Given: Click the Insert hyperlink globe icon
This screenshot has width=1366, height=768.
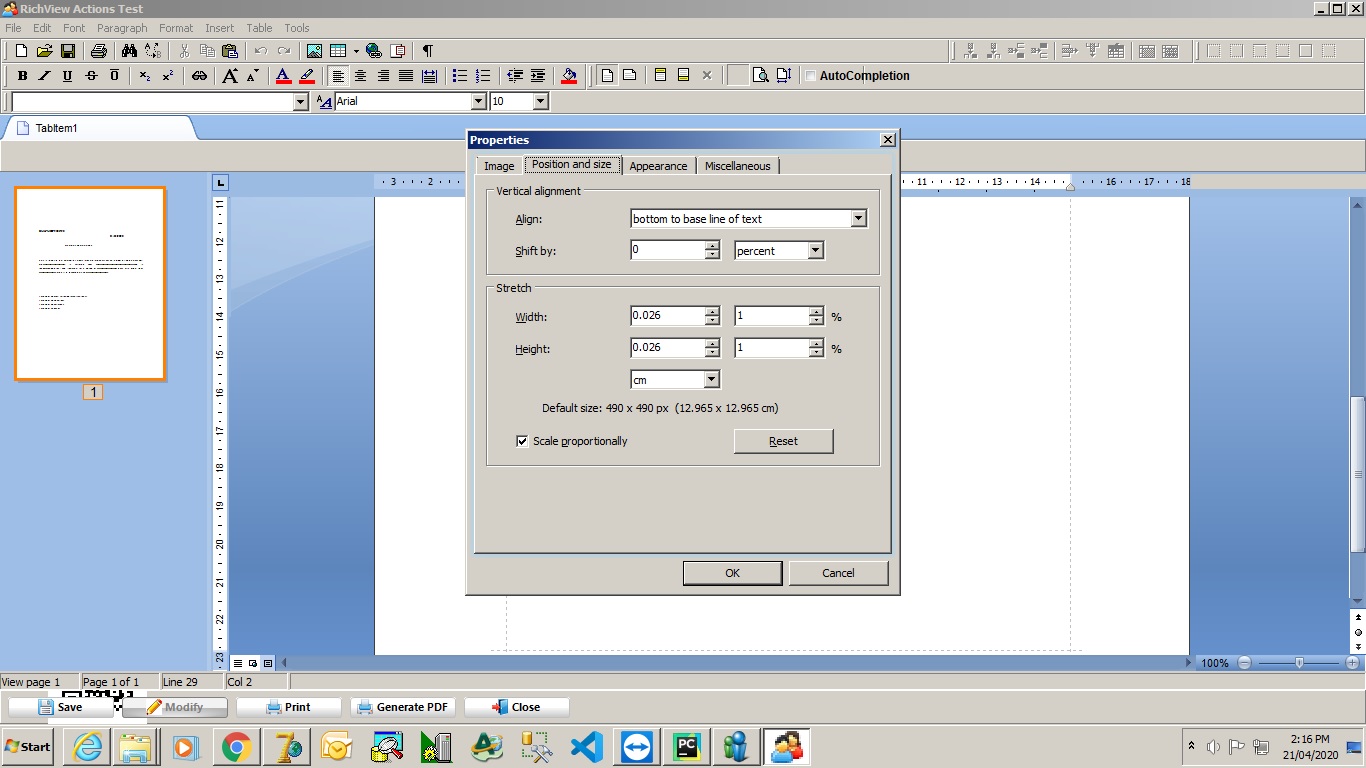Looking at the screenshot, I should (374, 51).
